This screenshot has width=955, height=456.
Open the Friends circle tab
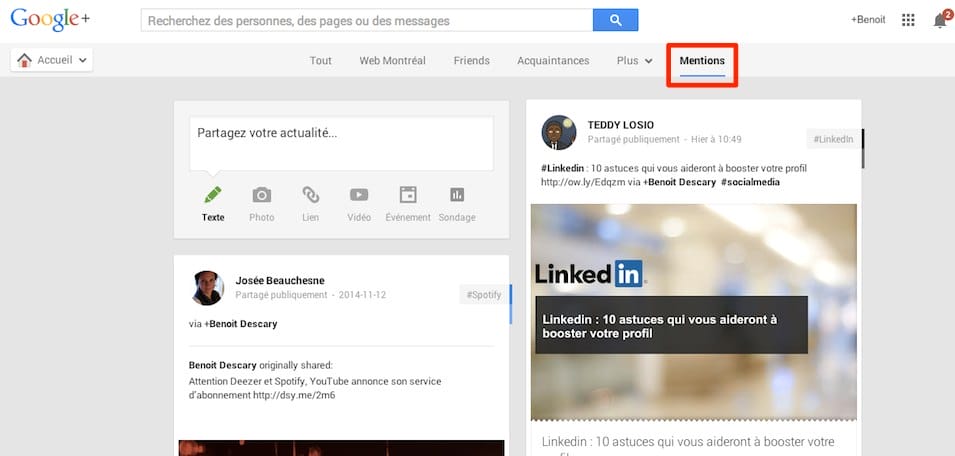[x=471, y=61]
